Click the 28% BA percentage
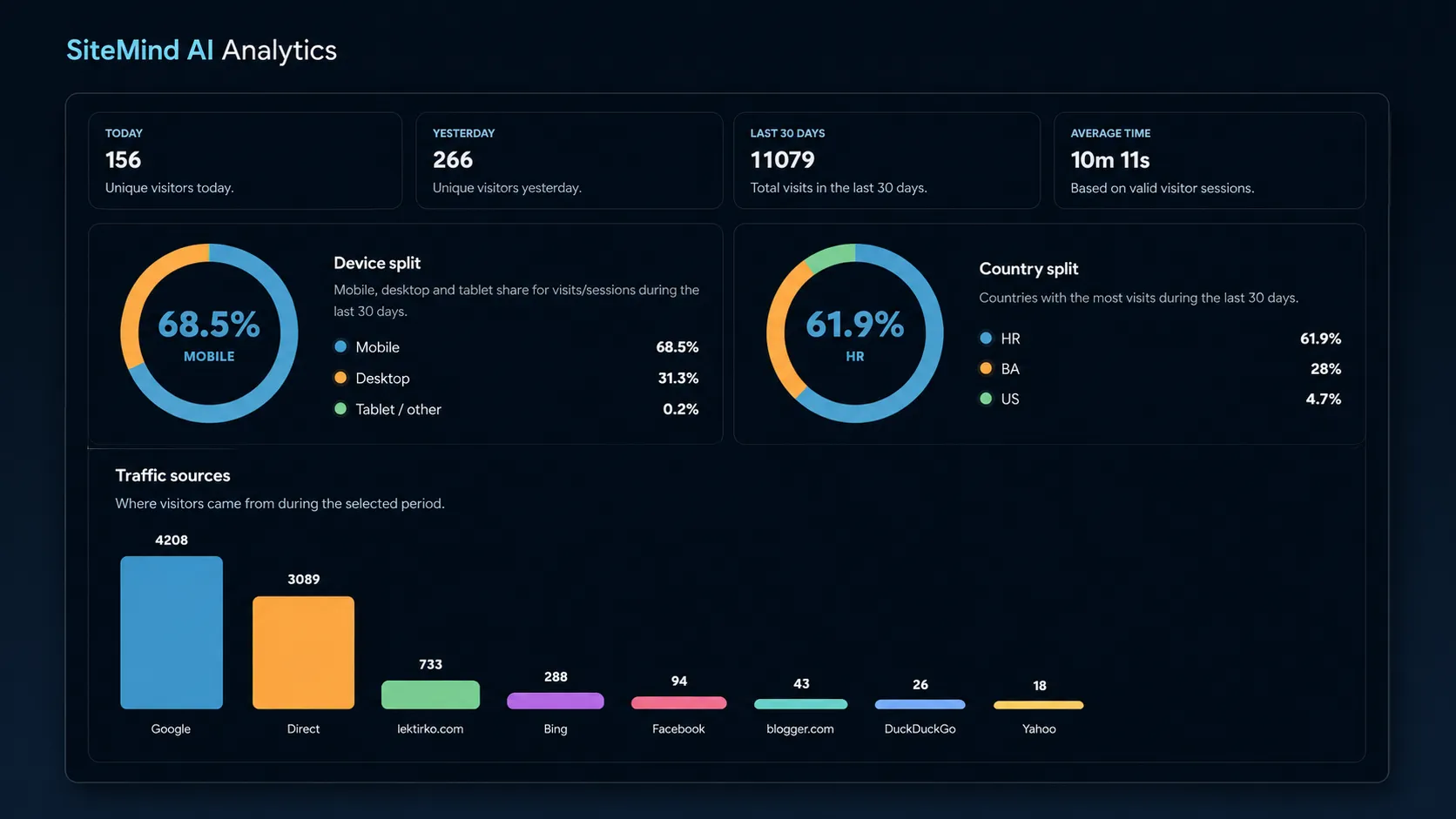Viewport: 1456px width, 819px height. [x=1325, y=369]
